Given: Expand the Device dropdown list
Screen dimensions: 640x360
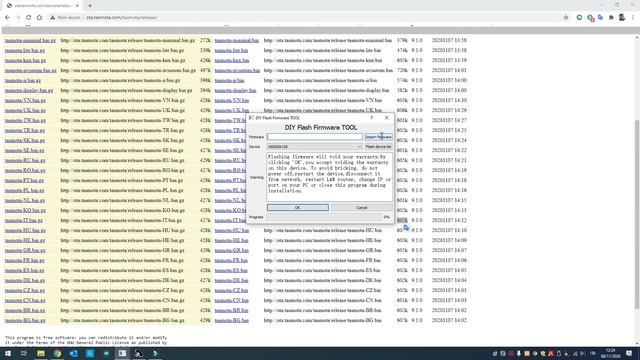Looking at the screenshot, I should [315, 147].
